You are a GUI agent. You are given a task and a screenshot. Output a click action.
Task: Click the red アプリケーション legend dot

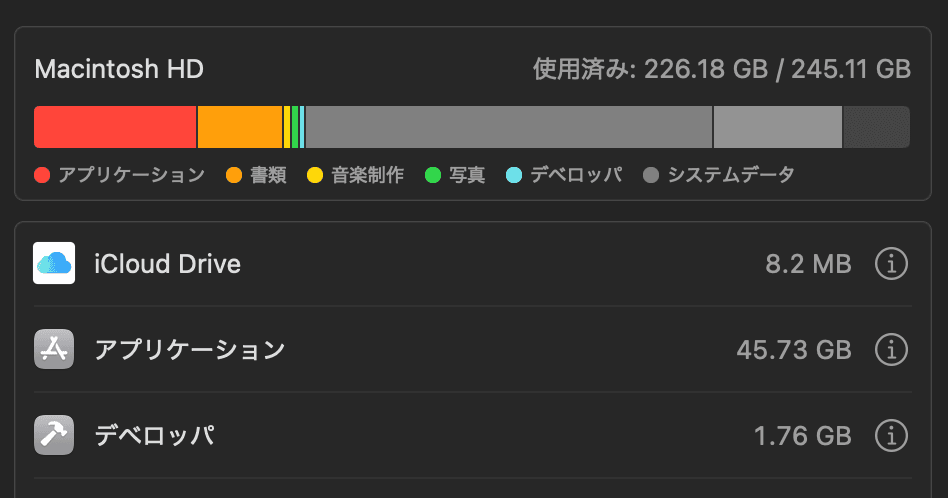click(42, 176)
